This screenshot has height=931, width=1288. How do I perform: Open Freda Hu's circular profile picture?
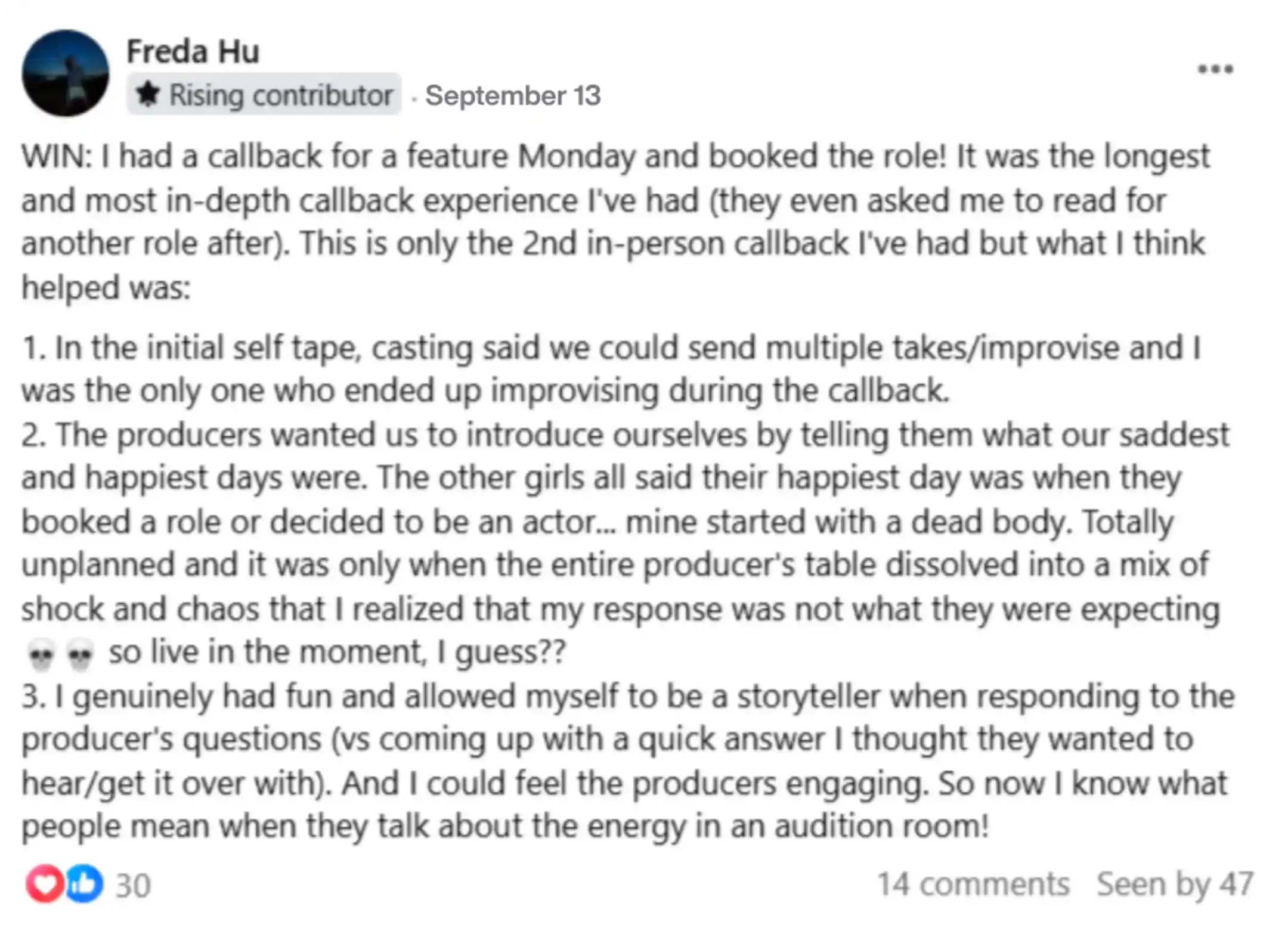click(66, 73)
